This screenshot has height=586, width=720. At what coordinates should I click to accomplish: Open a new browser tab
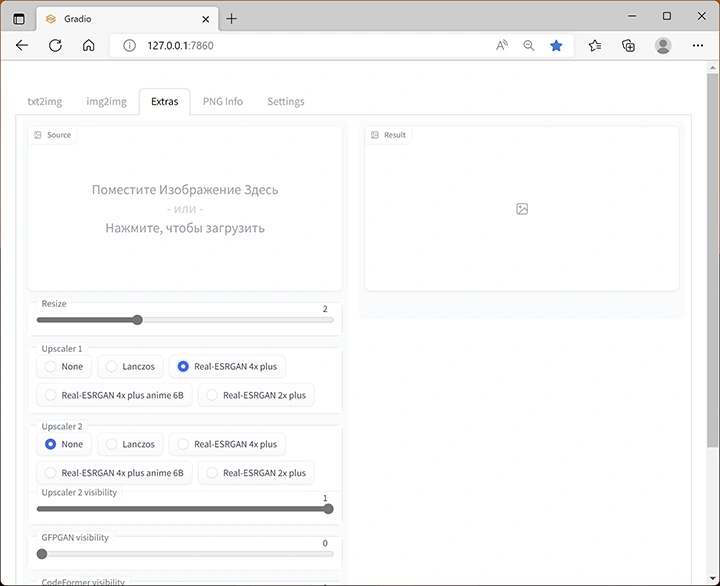click(x=231, y=19)
